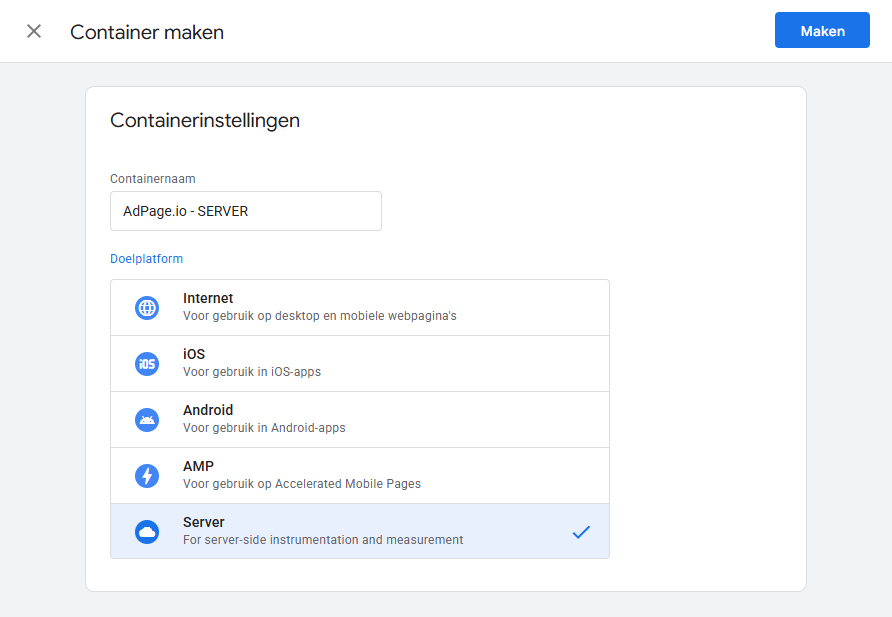The height and width of the screenshot is (617, 892).
Task: Choose the iOS title text
Action: click(194, 354)
